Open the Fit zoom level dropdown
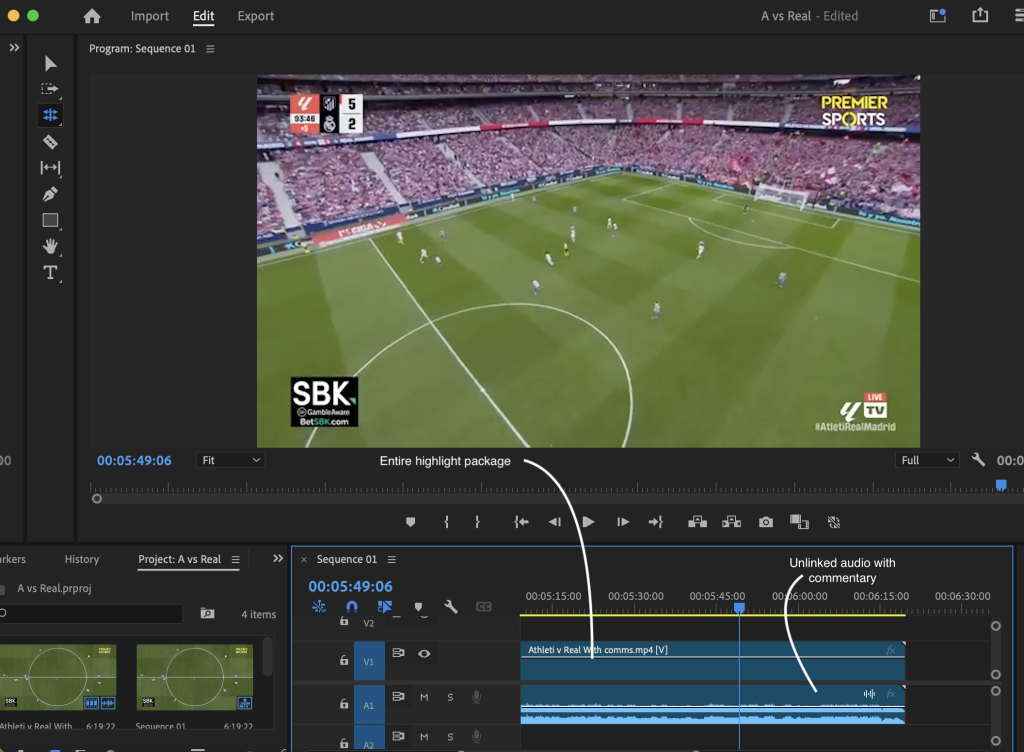This screenshot has height=752, width=1024. click(230, 460)
